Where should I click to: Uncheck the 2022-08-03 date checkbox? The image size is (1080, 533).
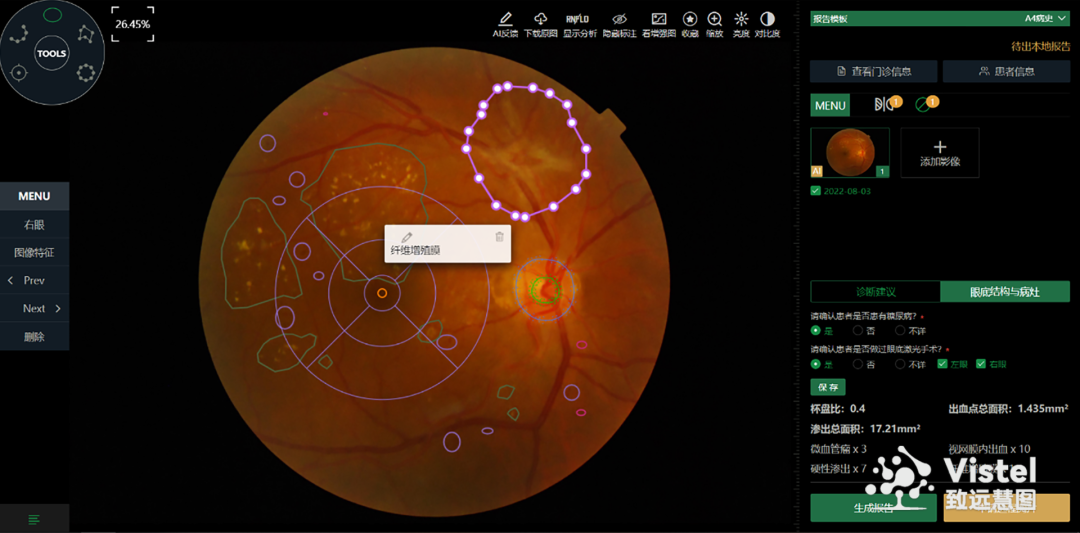coord(816,191)
